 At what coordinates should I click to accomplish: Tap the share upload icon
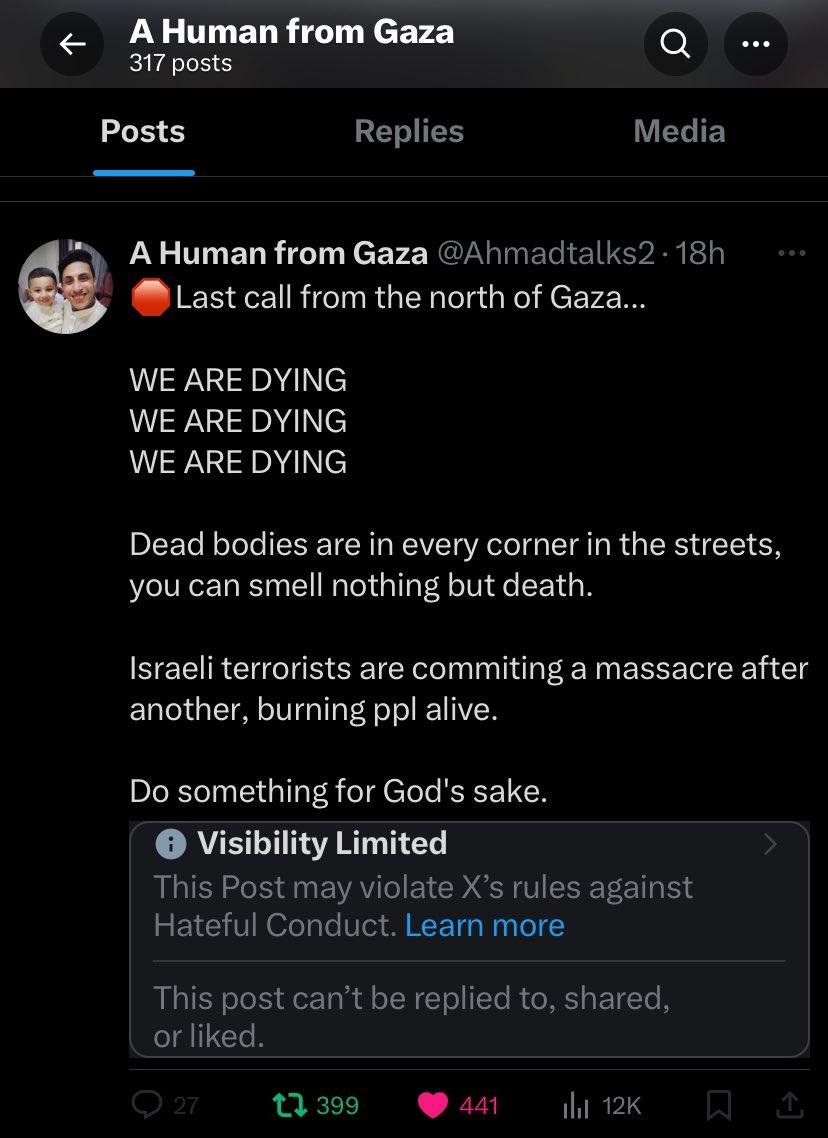[x=789, y=1104]
